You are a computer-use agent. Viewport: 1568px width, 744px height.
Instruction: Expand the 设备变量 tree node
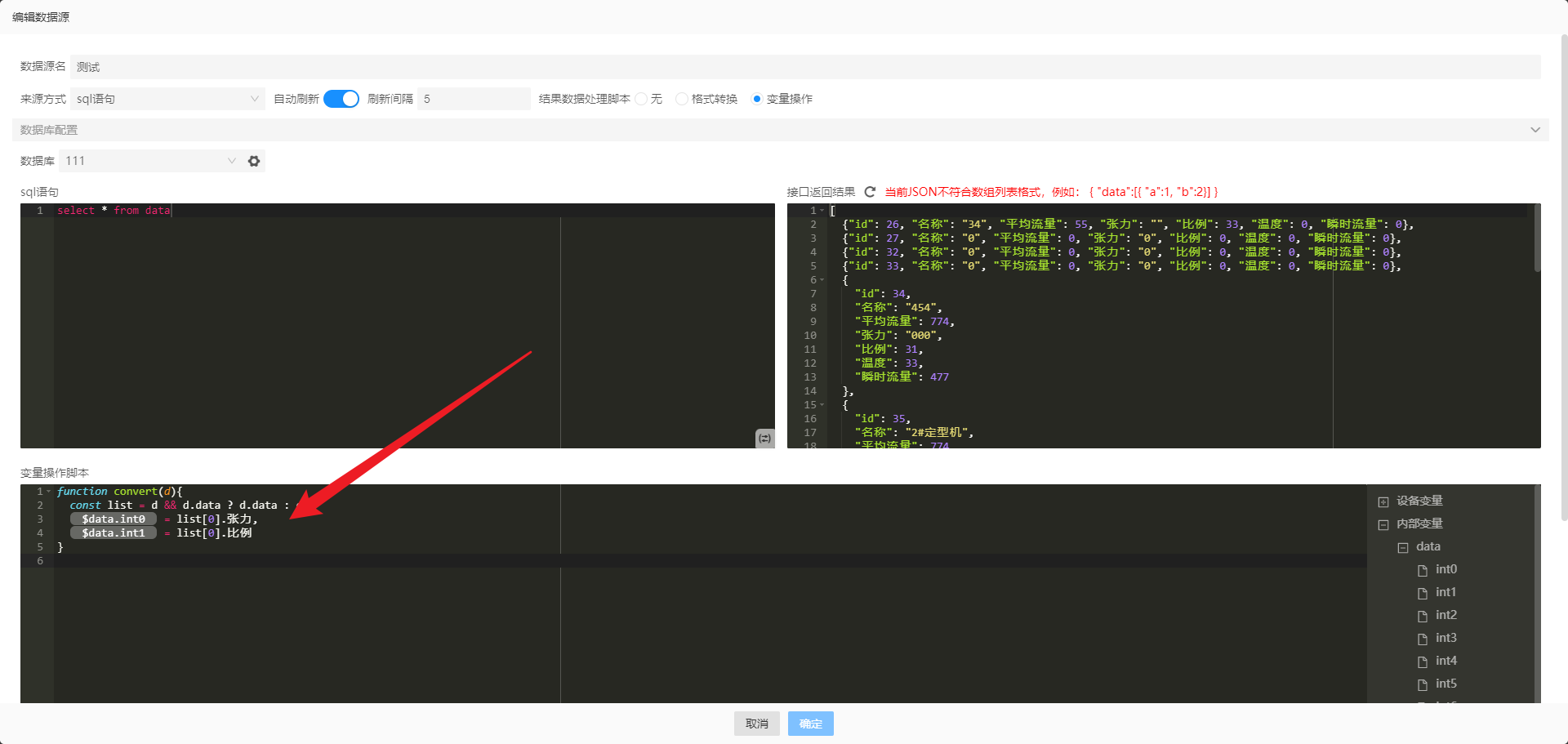[x=1383, y=501]
